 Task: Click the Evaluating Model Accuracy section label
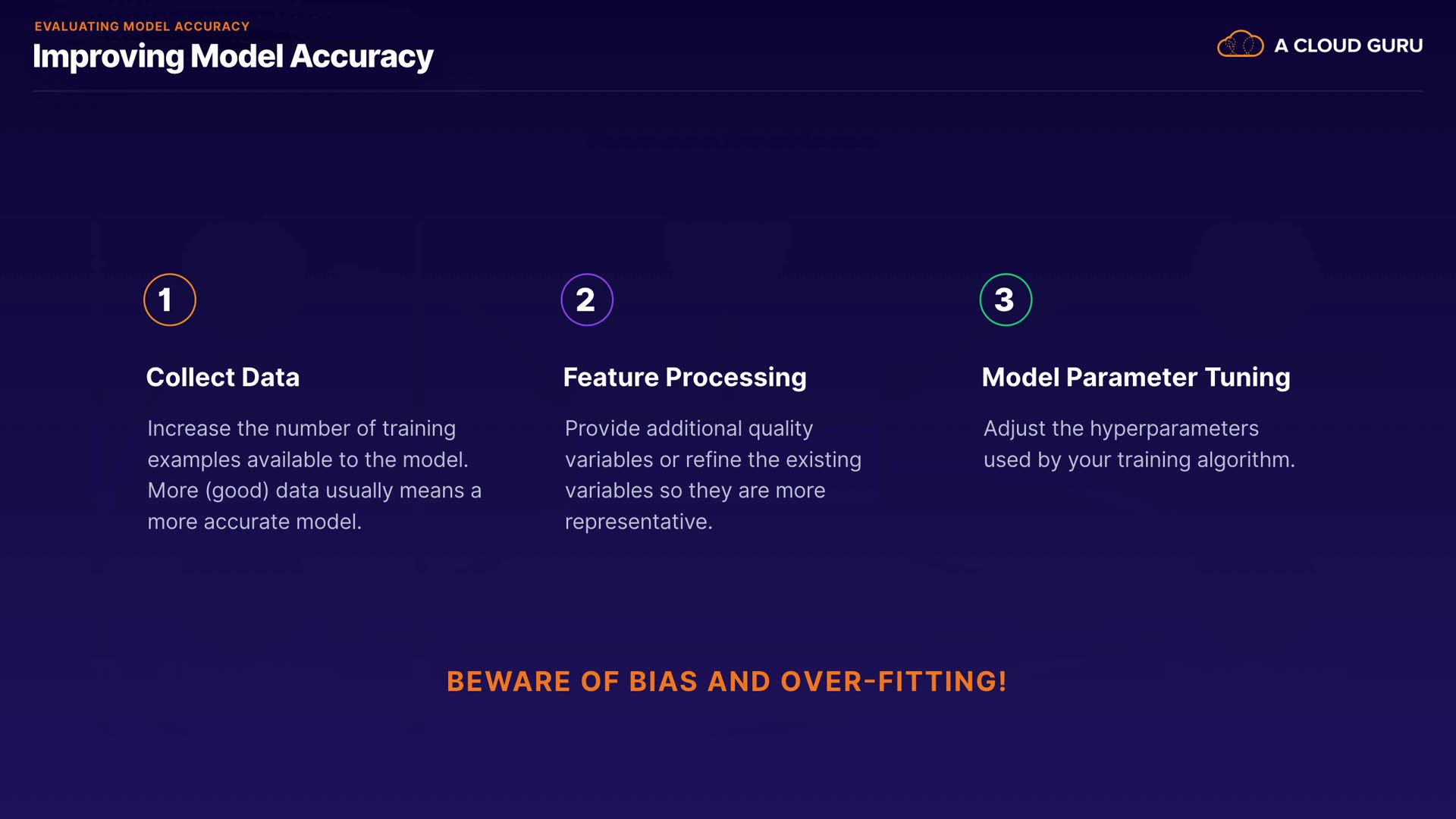pyautogui.click(x=142, y=27)
